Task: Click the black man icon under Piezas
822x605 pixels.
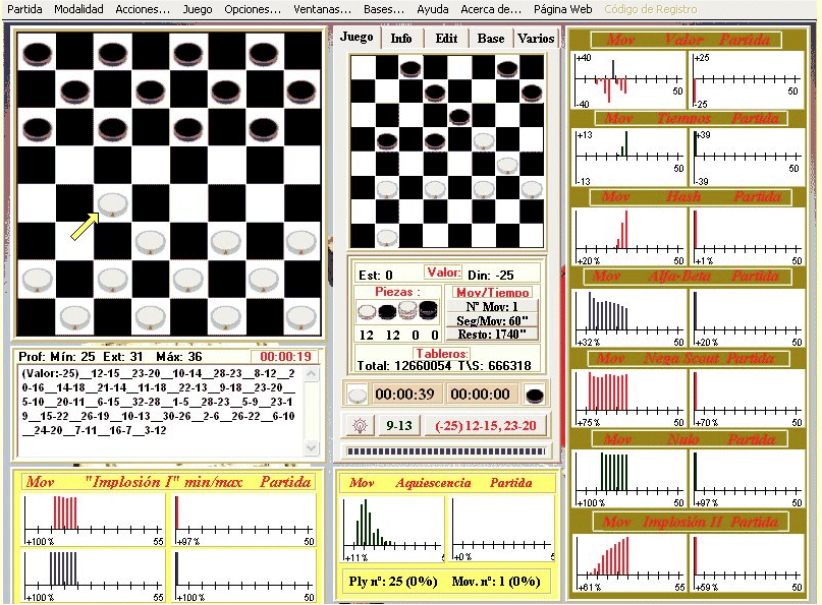Action: point(388,312)
